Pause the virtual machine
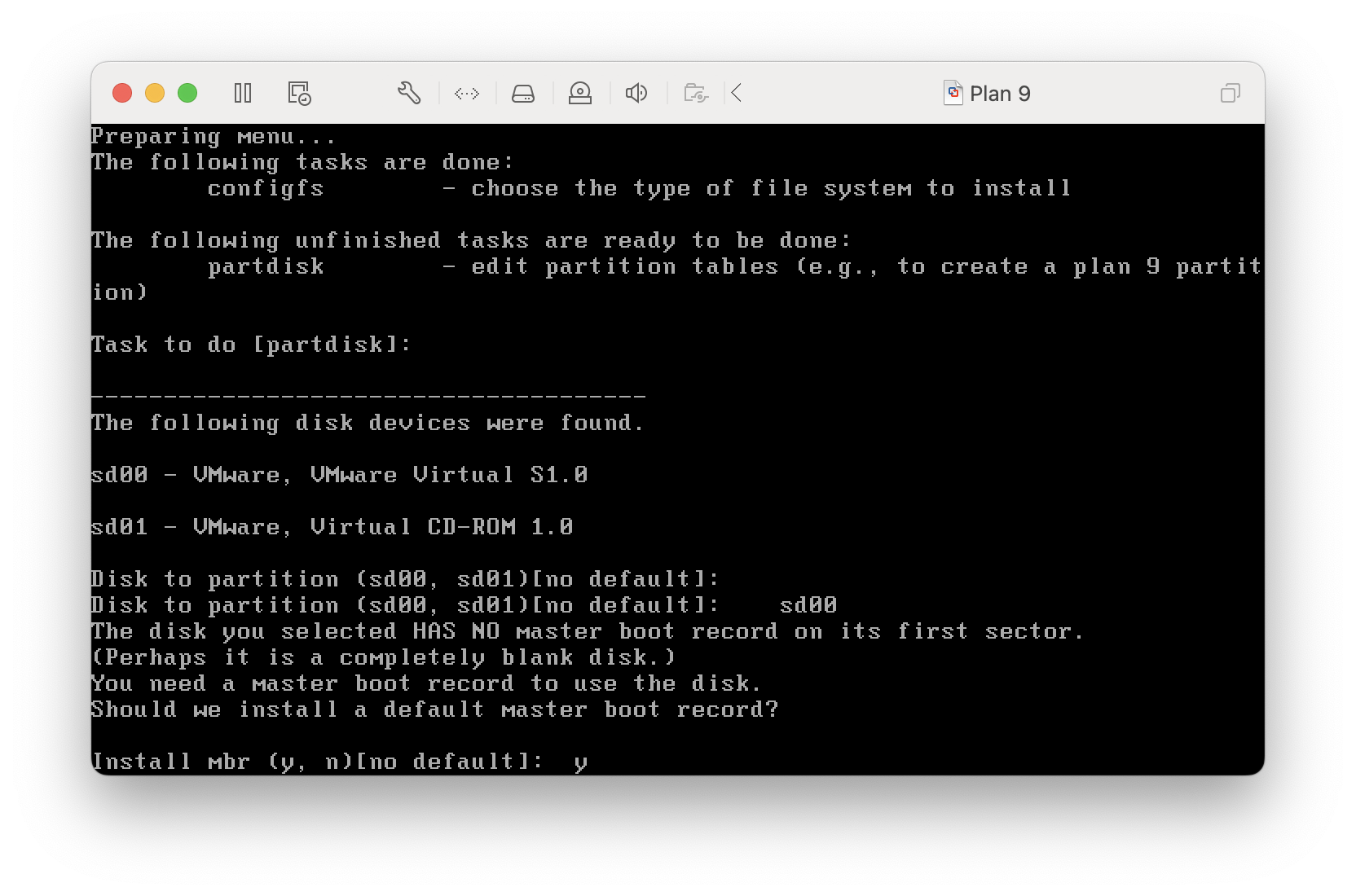Screen dimensions: 1356x896 (243, 93)
